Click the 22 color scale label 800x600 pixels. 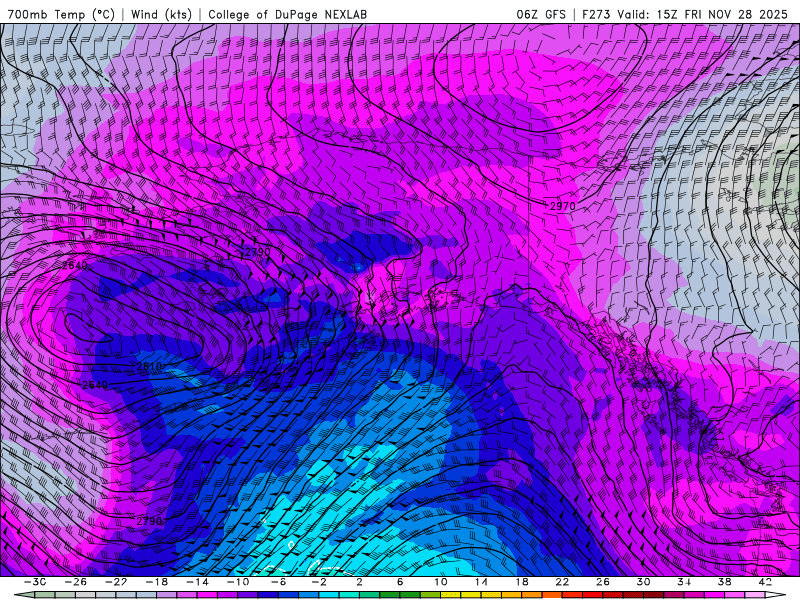point(562,582)
